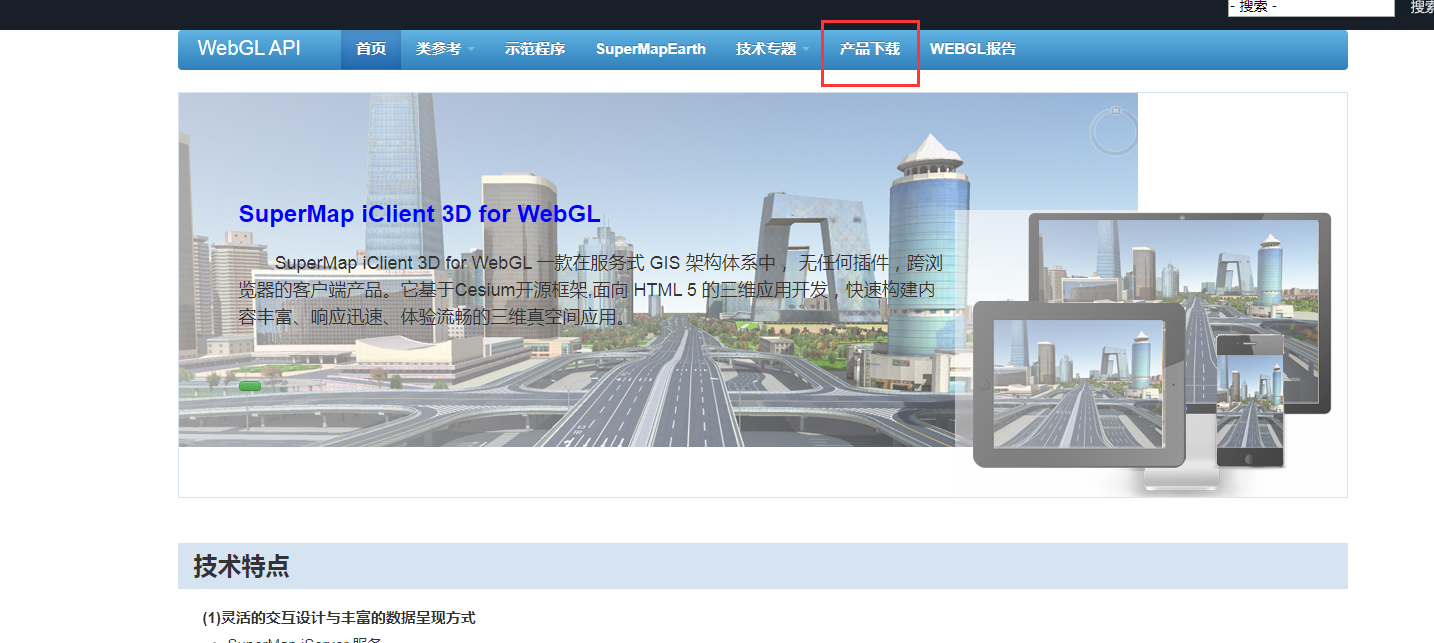Expand the 类参考 dropdown menu
This screenshot has width=1434, height=643.
pyautogui.click(x=445, y=49)
